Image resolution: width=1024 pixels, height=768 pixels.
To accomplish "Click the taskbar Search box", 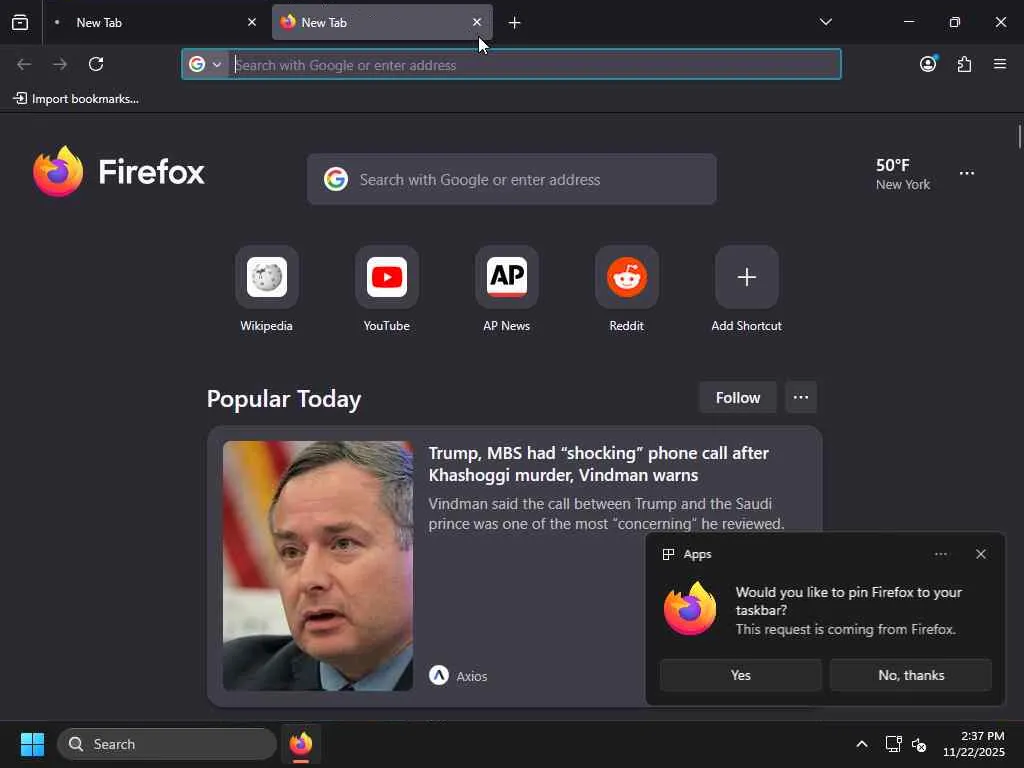I will coord(167,744).
